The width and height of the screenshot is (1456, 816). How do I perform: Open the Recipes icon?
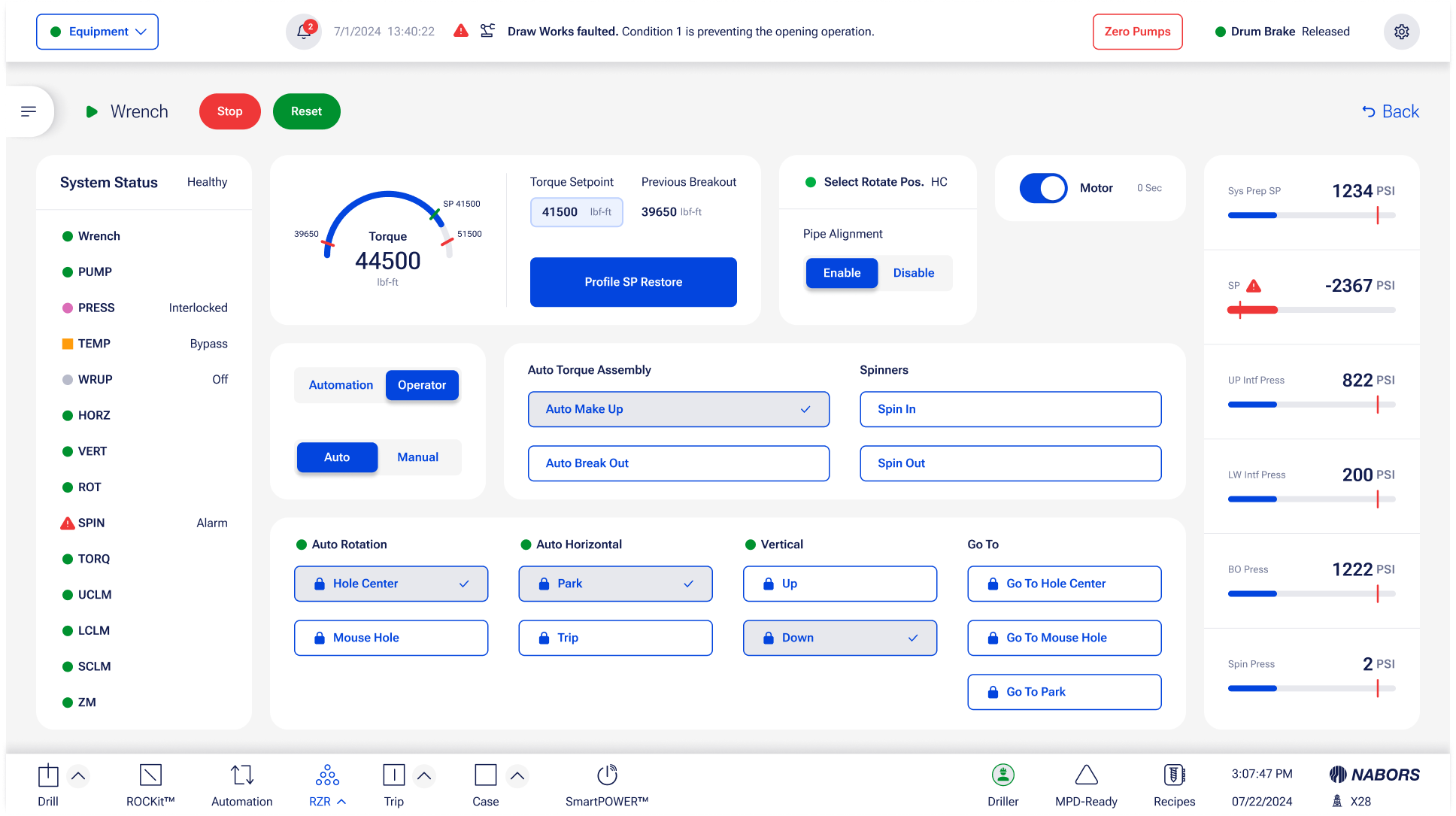coord(1175,775)
